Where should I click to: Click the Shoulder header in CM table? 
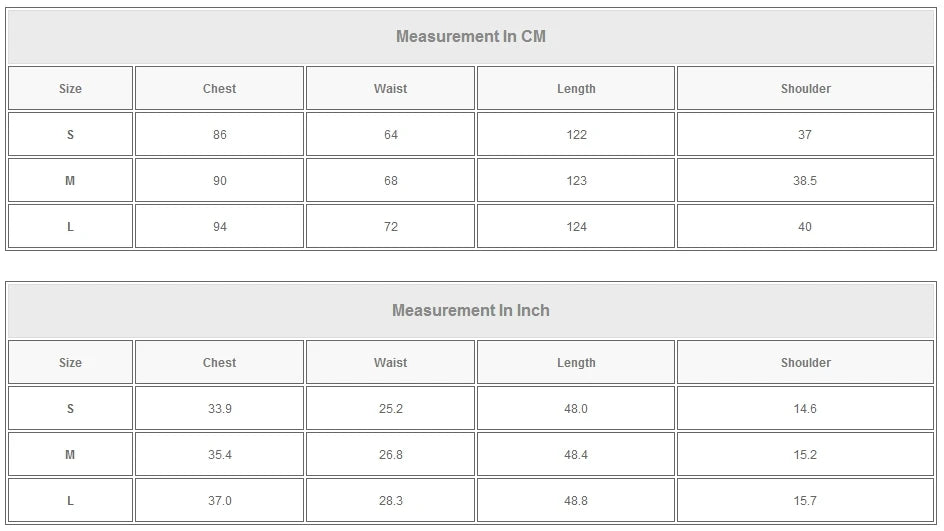click(x=805, y=89)
